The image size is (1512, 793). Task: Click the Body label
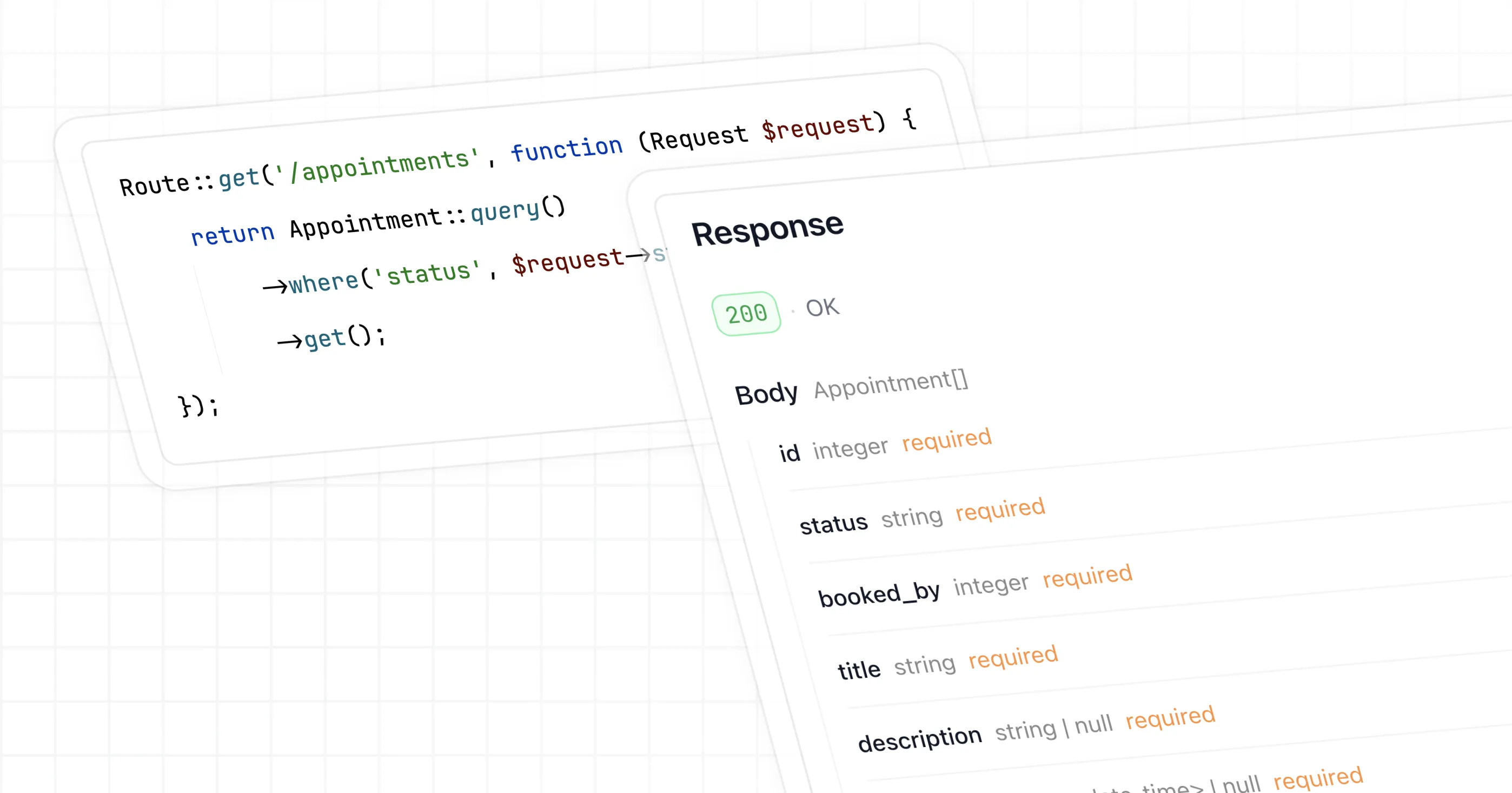tap(766, 394)
